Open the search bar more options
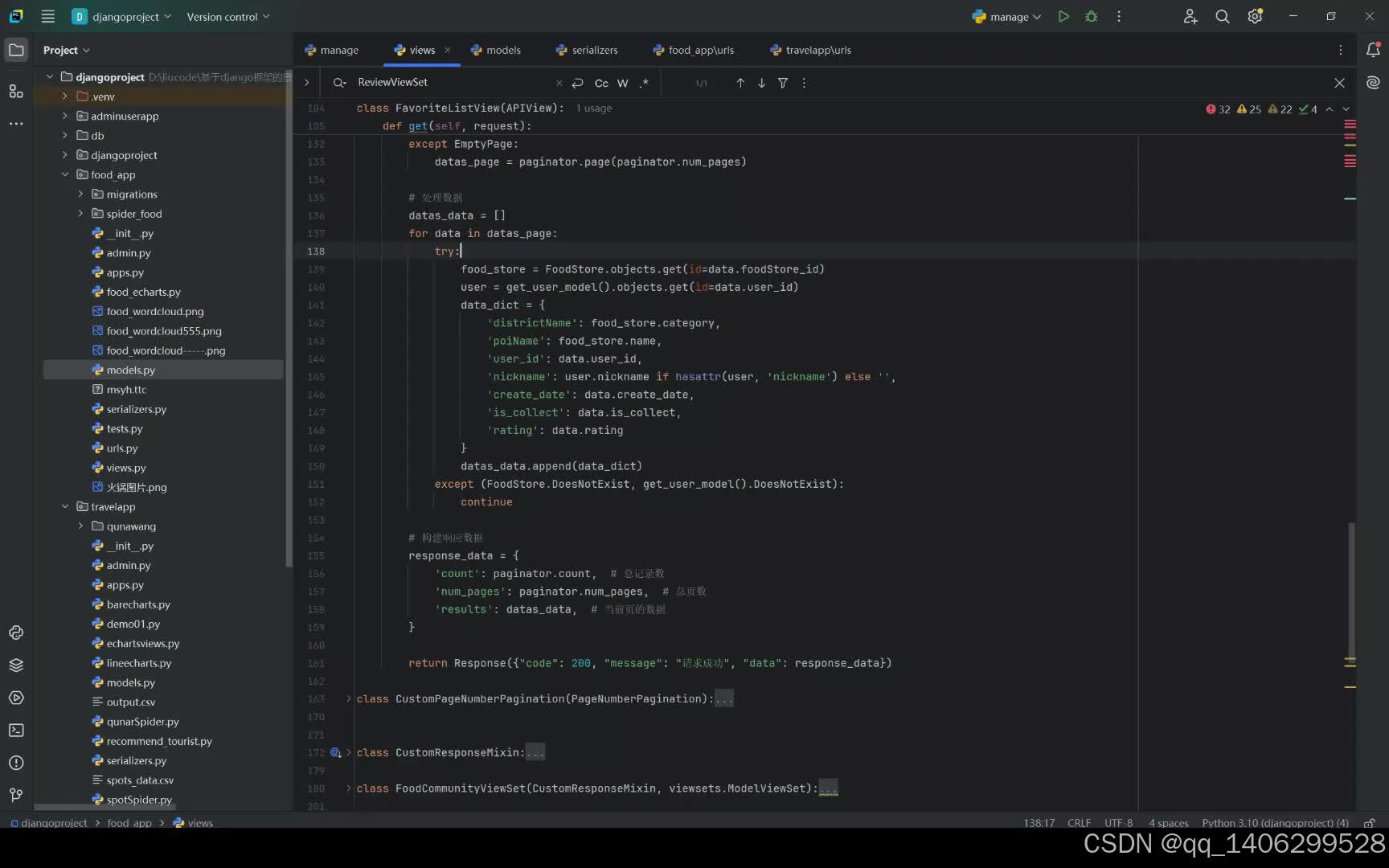Viewport: 1389px width, 868px height. pos(804,83)
